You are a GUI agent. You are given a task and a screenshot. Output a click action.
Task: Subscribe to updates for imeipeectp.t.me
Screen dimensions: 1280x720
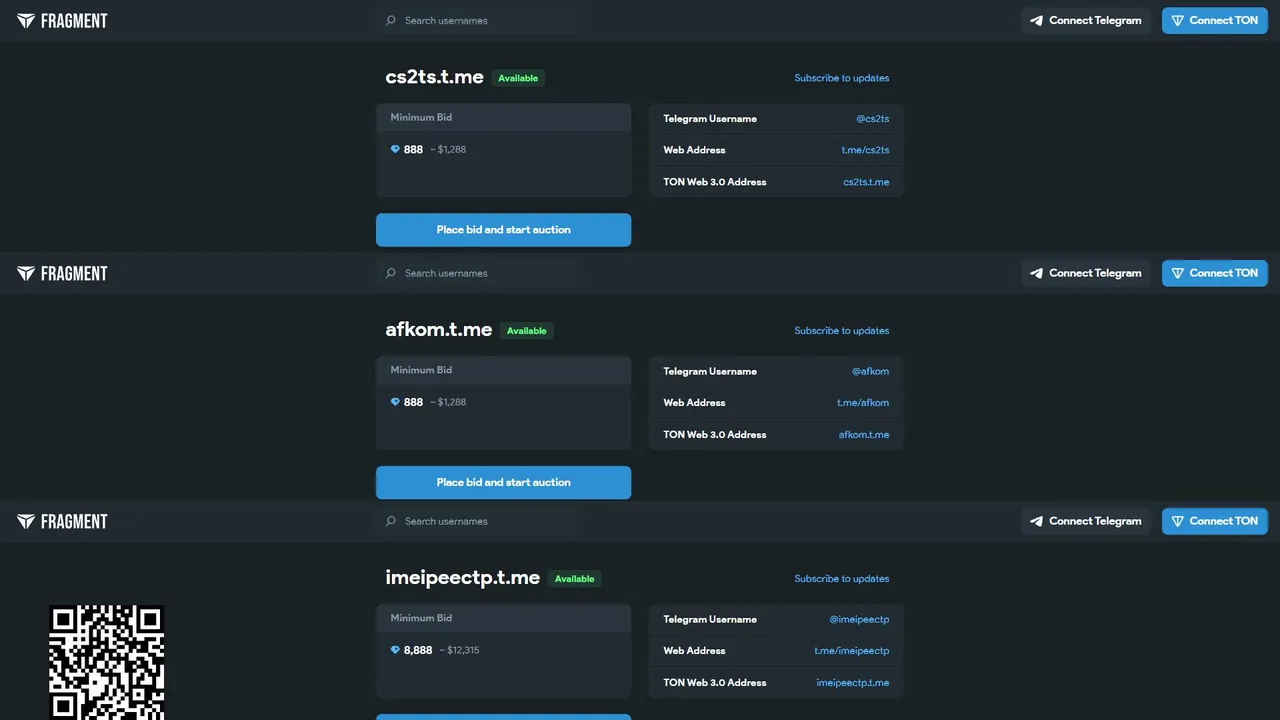pos(842,579)
